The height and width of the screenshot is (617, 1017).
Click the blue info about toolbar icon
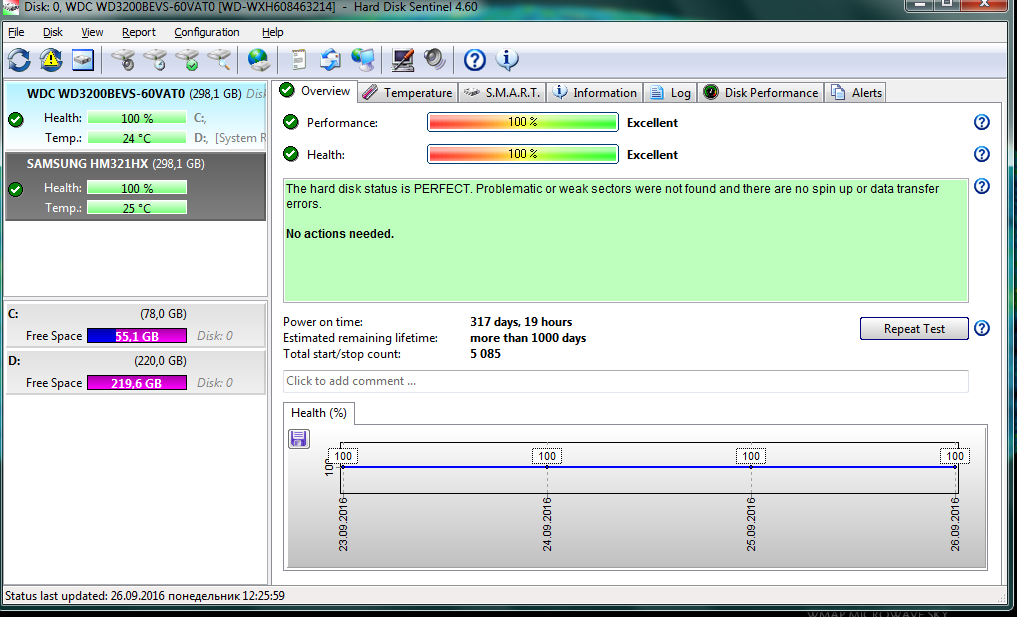pos(507,60)
